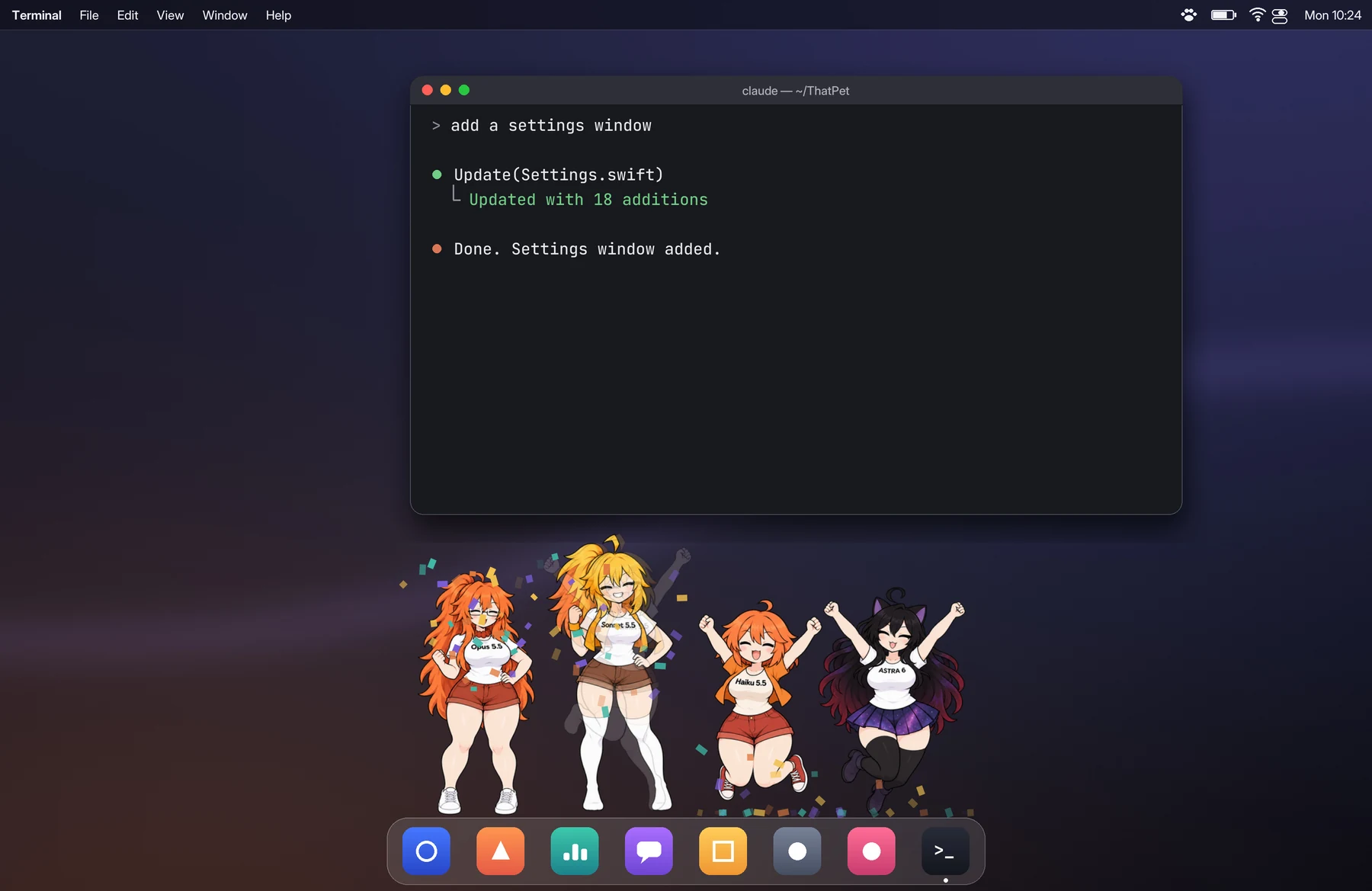The height and width of the screenshot is (891, 1372).
Task: Open the blue circle app in dock
Action: (426, 851)
